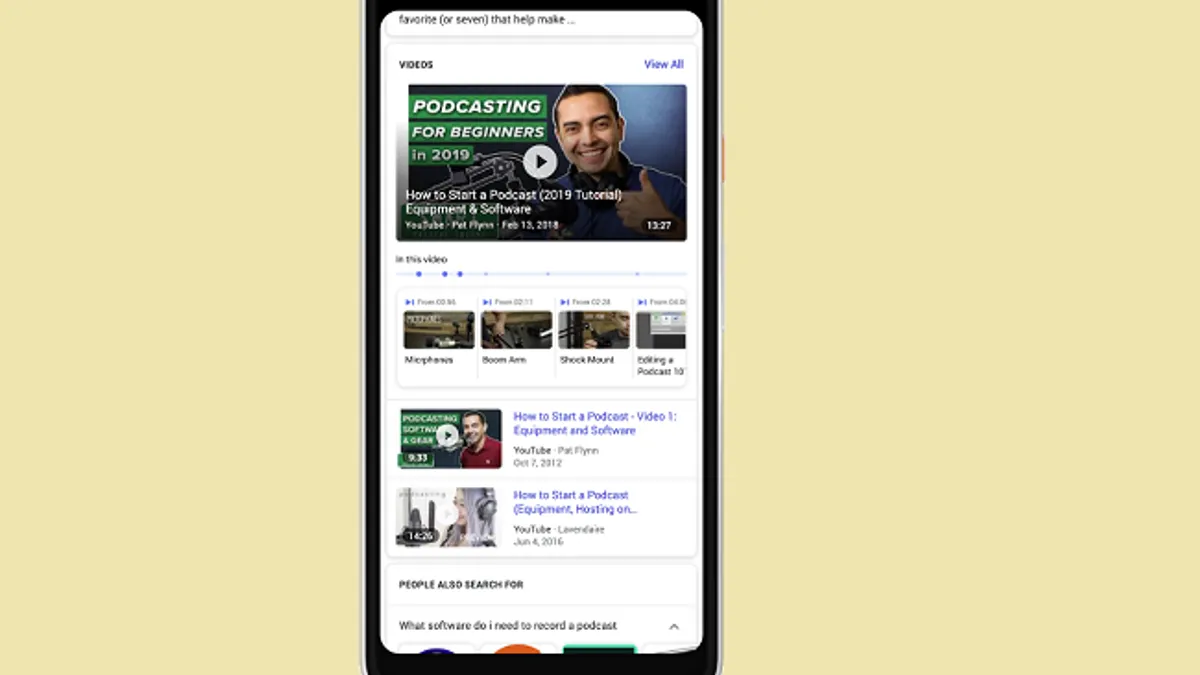Click the 'Oct 7, 2012' date text

pos(538,463)
